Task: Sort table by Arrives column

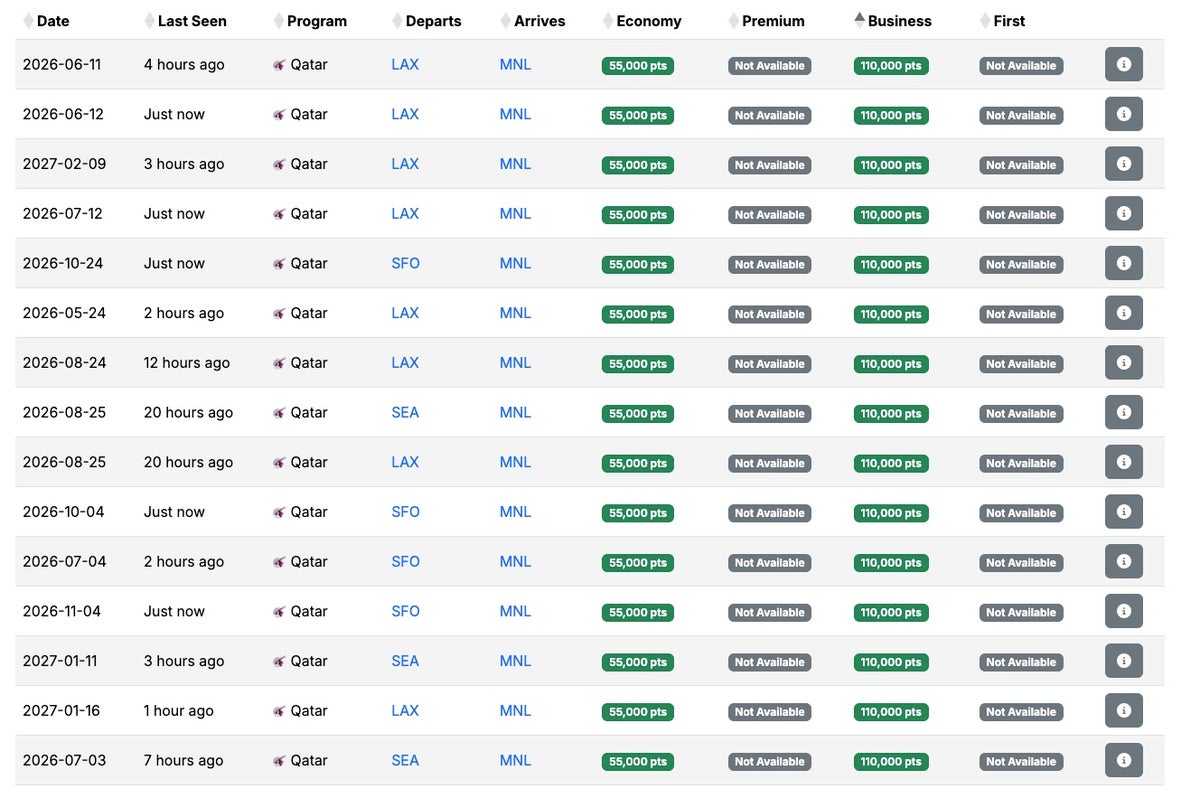Action: [533, 21]
